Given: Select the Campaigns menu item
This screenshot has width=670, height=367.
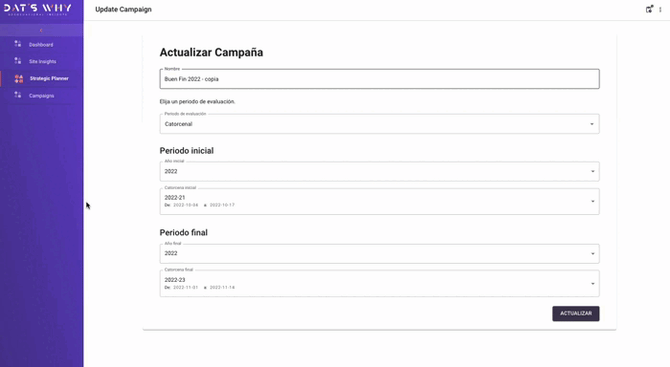Looking at the screenshot, I should click(41, 96).
